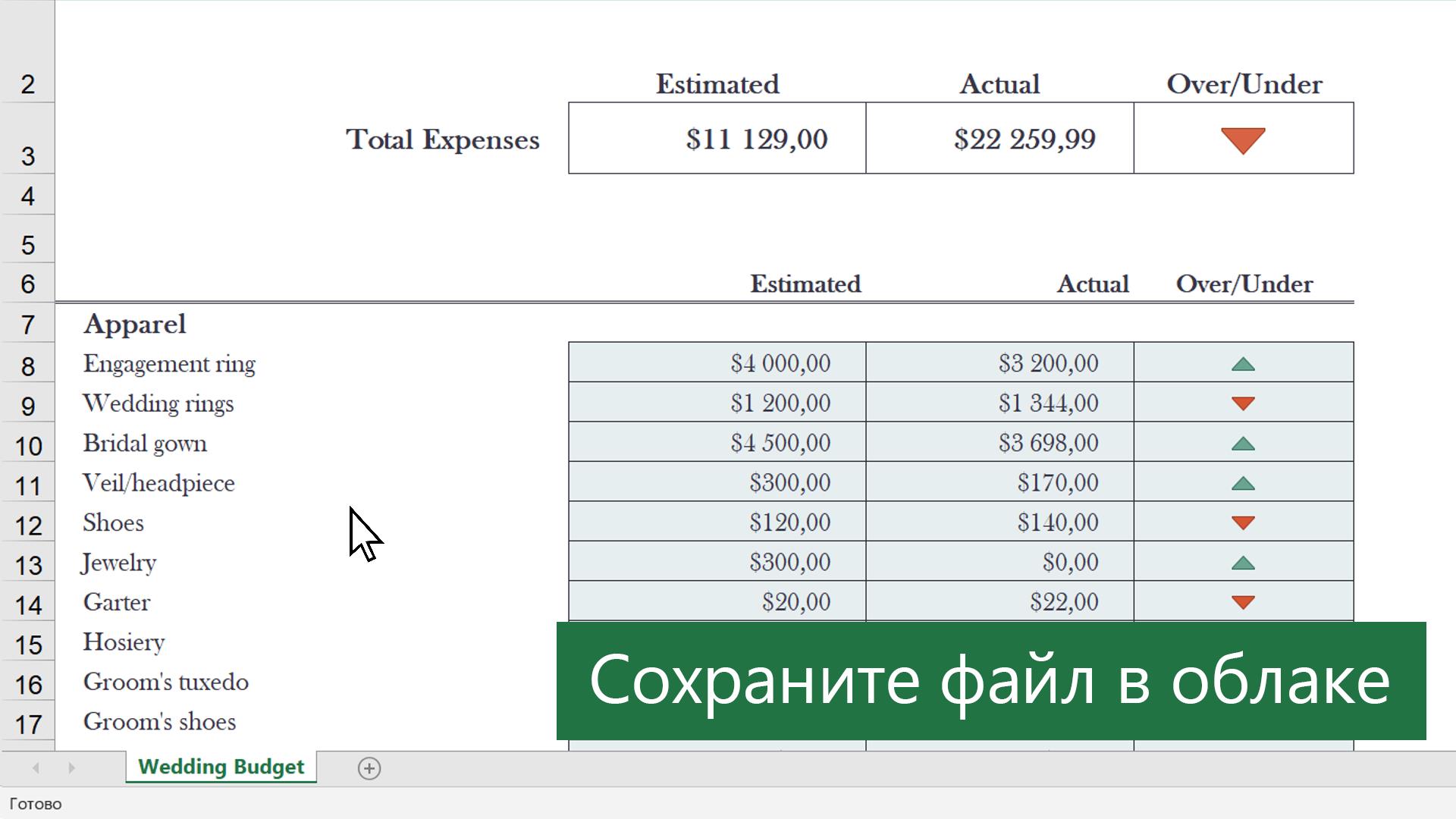Select Engagement ring actual $3 200,00
This screenshot has width=1456, height=819.
[999, 362]
